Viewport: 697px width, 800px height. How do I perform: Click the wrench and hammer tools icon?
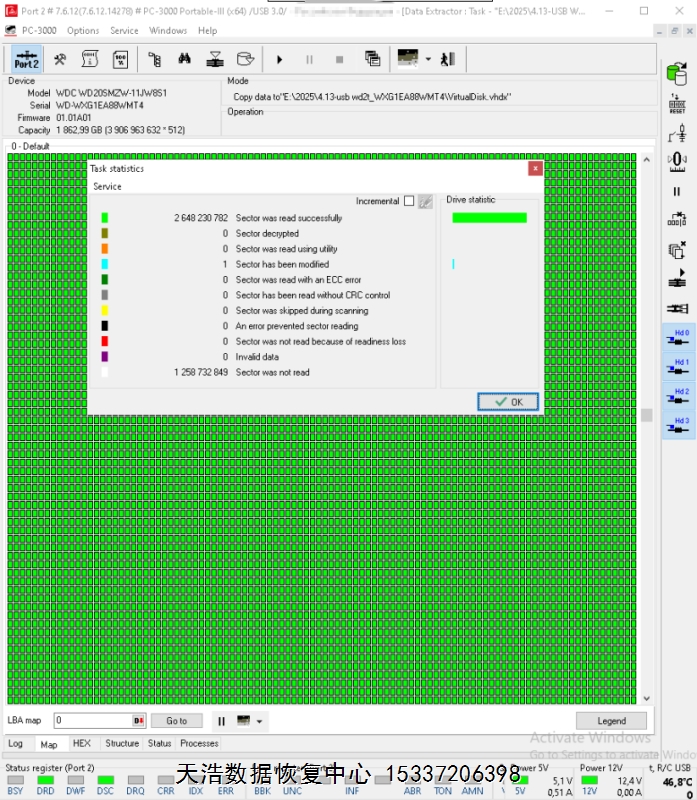tap(60, 59)
